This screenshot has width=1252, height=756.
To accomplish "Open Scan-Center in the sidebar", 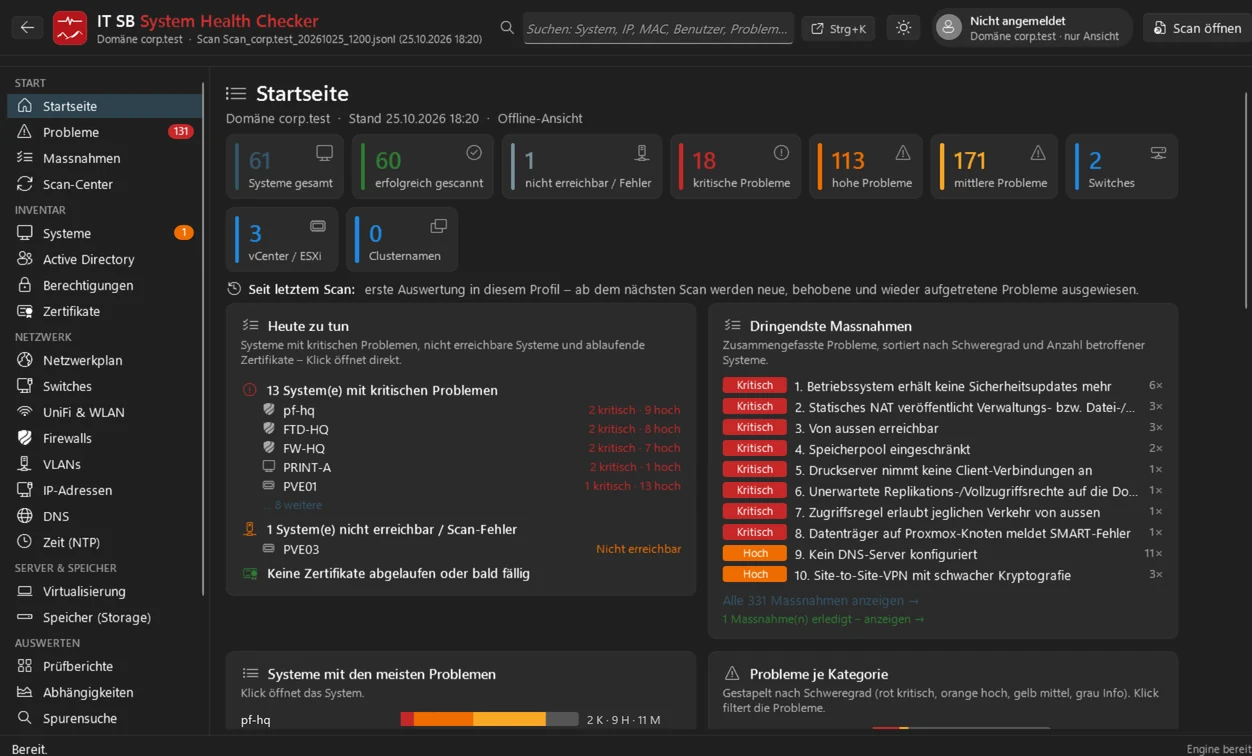I will 104,184.
